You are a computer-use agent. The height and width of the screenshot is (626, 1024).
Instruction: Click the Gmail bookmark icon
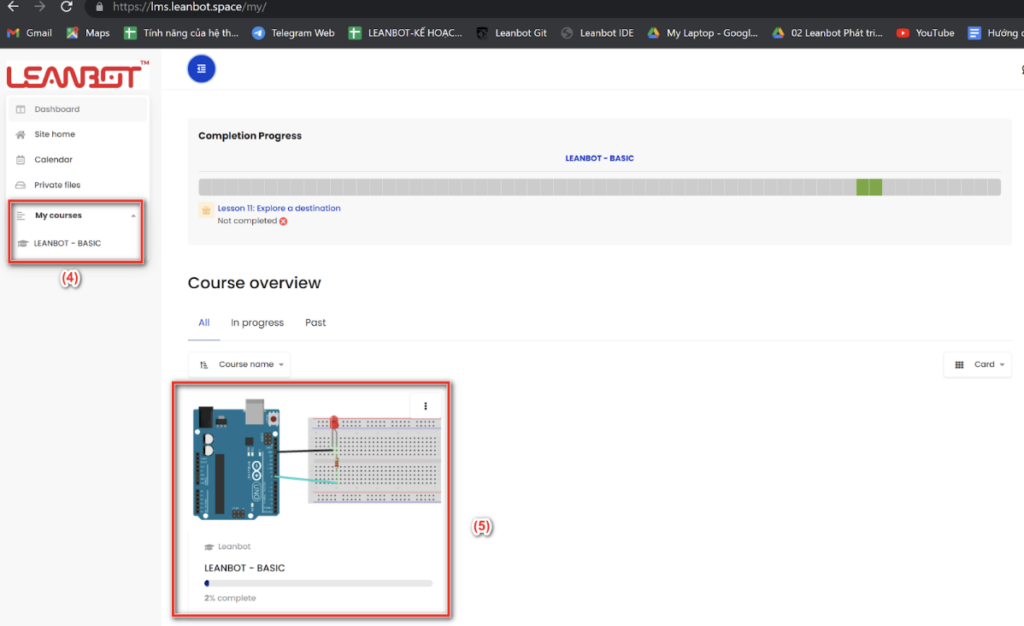coord(12,32)
